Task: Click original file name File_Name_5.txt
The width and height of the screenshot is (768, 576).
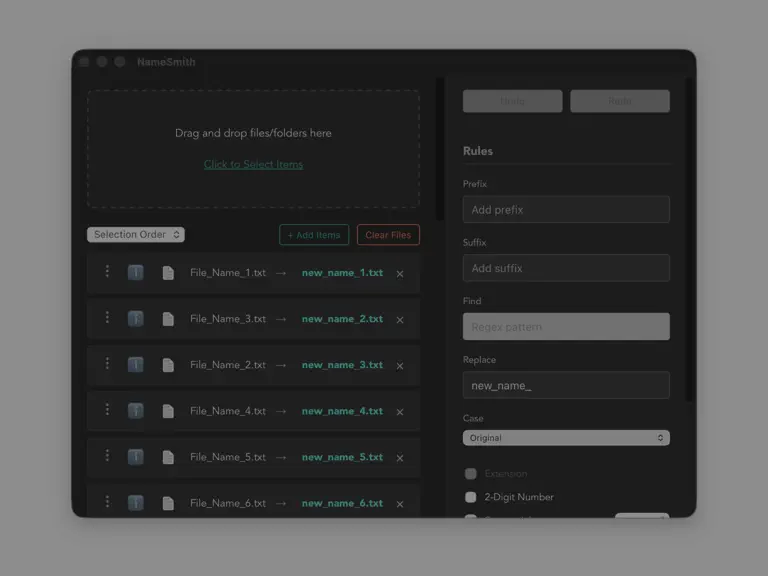Action: click(228, 457)
